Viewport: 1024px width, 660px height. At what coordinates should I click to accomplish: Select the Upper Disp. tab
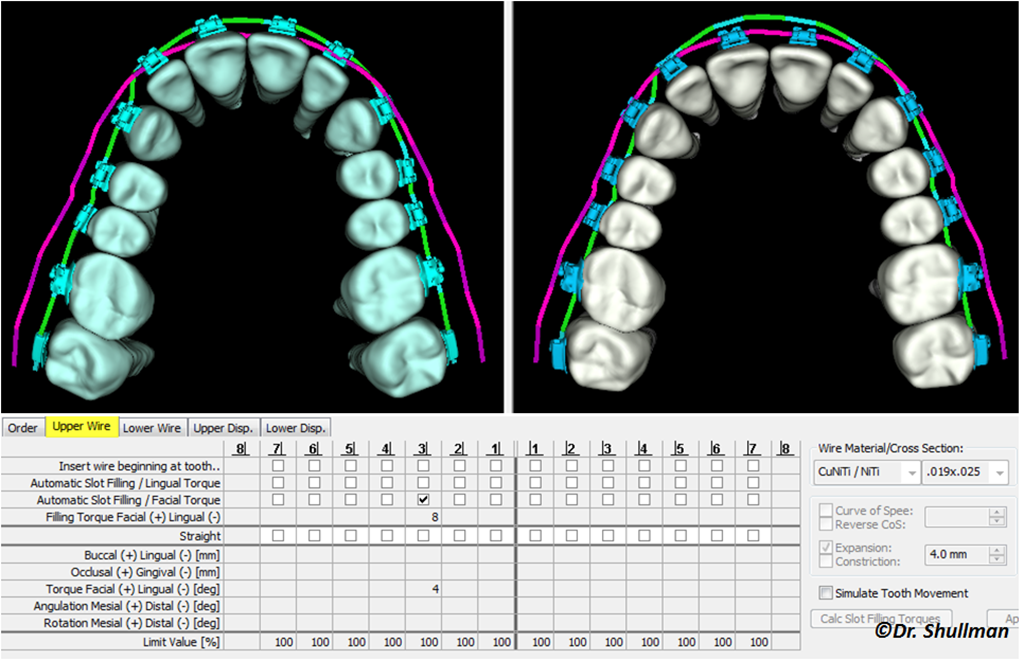point(223,428)
